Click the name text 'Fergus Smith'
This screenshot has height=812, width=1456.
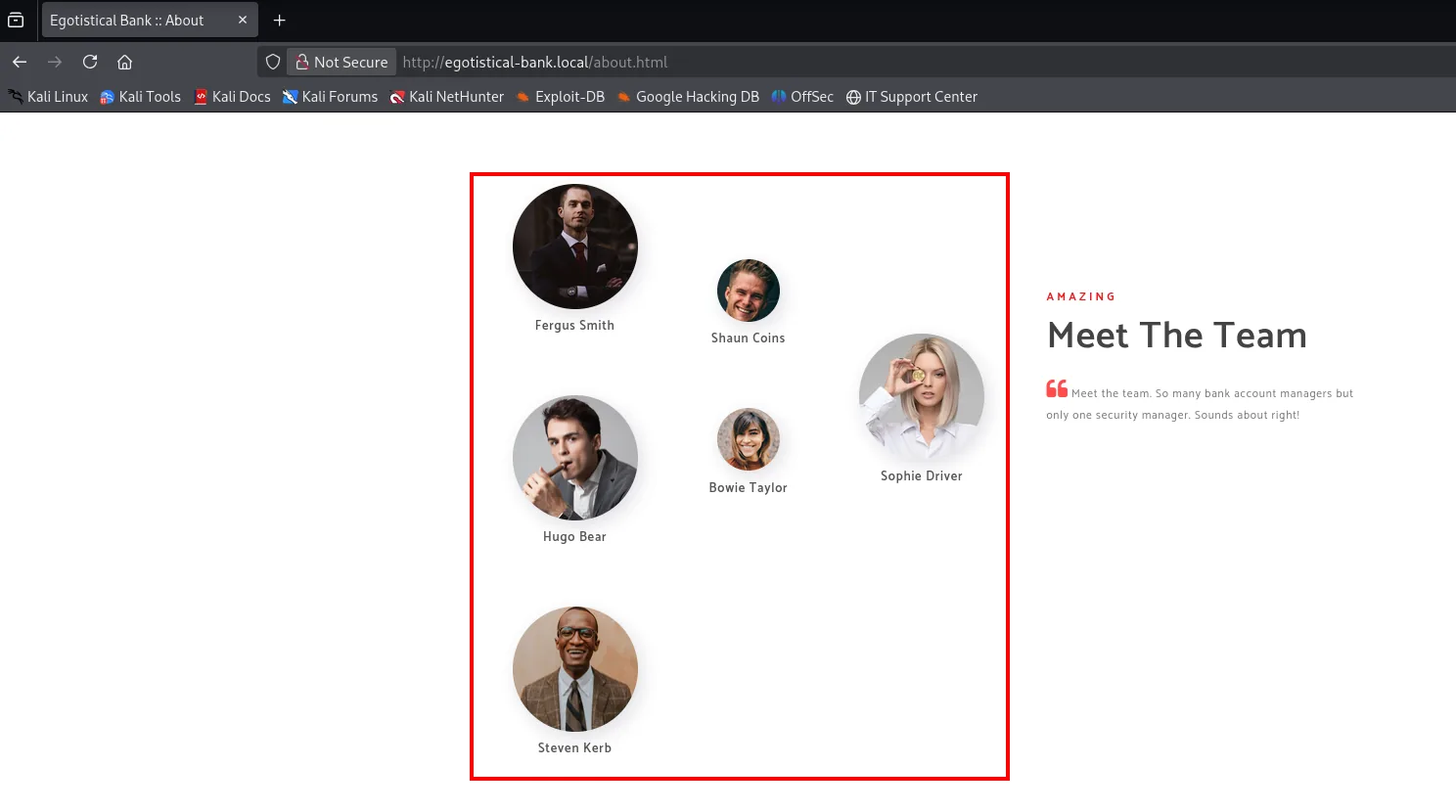click(574, 326)
